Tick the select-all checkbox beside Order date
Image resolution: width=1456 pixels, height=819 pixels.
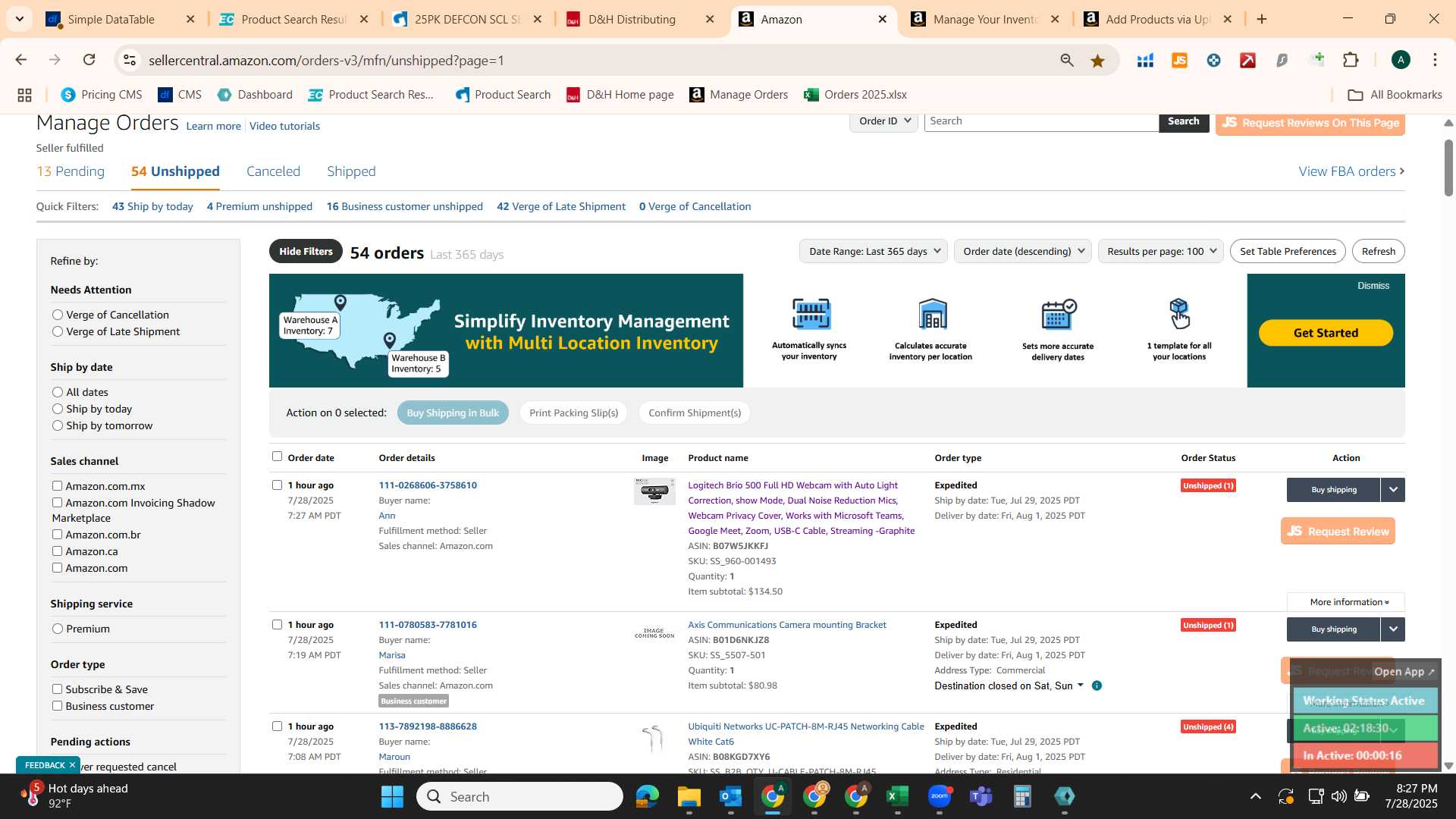coord(277,457)
